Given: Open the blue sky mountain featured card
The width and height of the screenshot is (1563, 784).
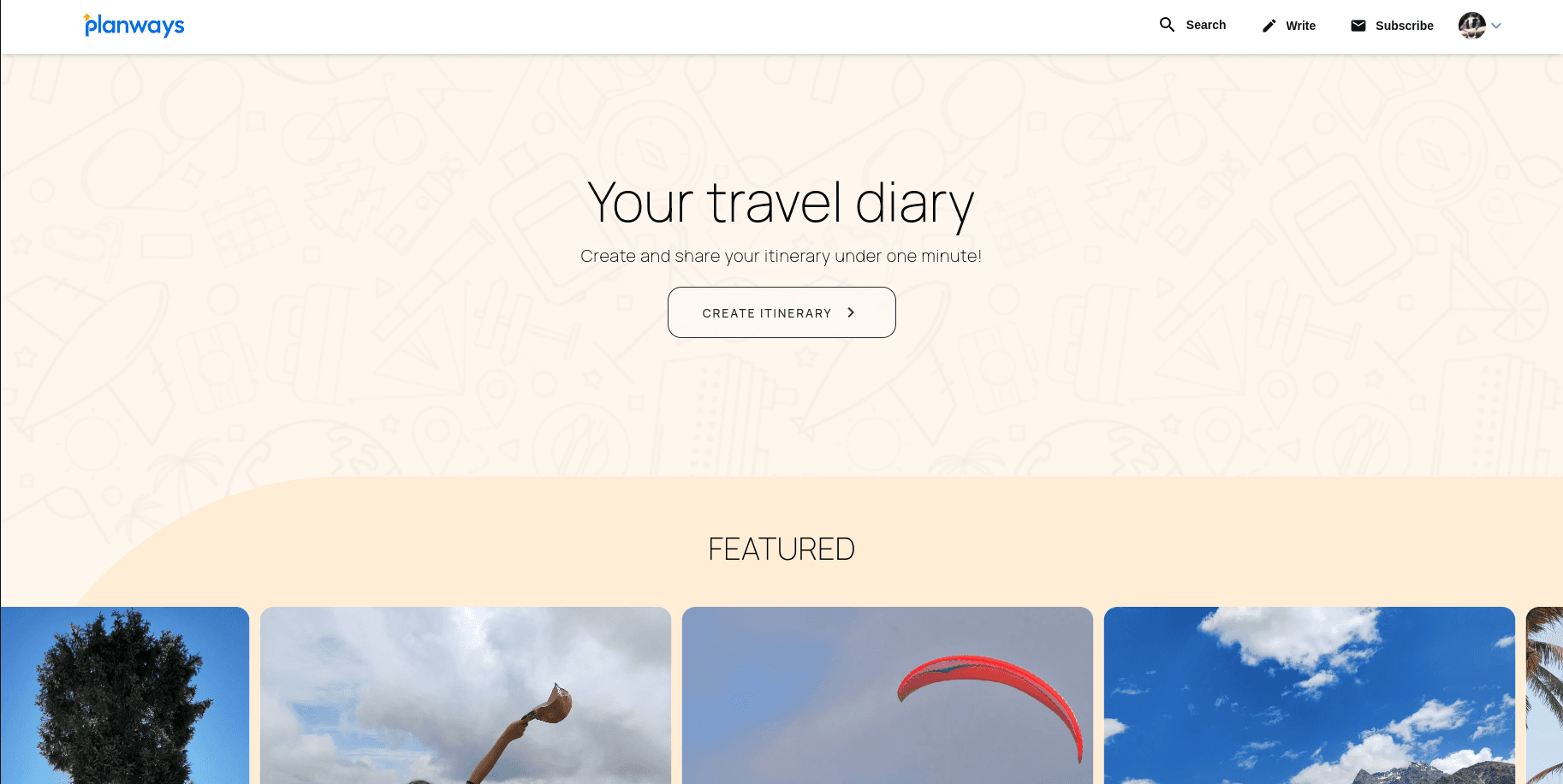Looking at the screenshot, I should click(x=1310, y=695).
